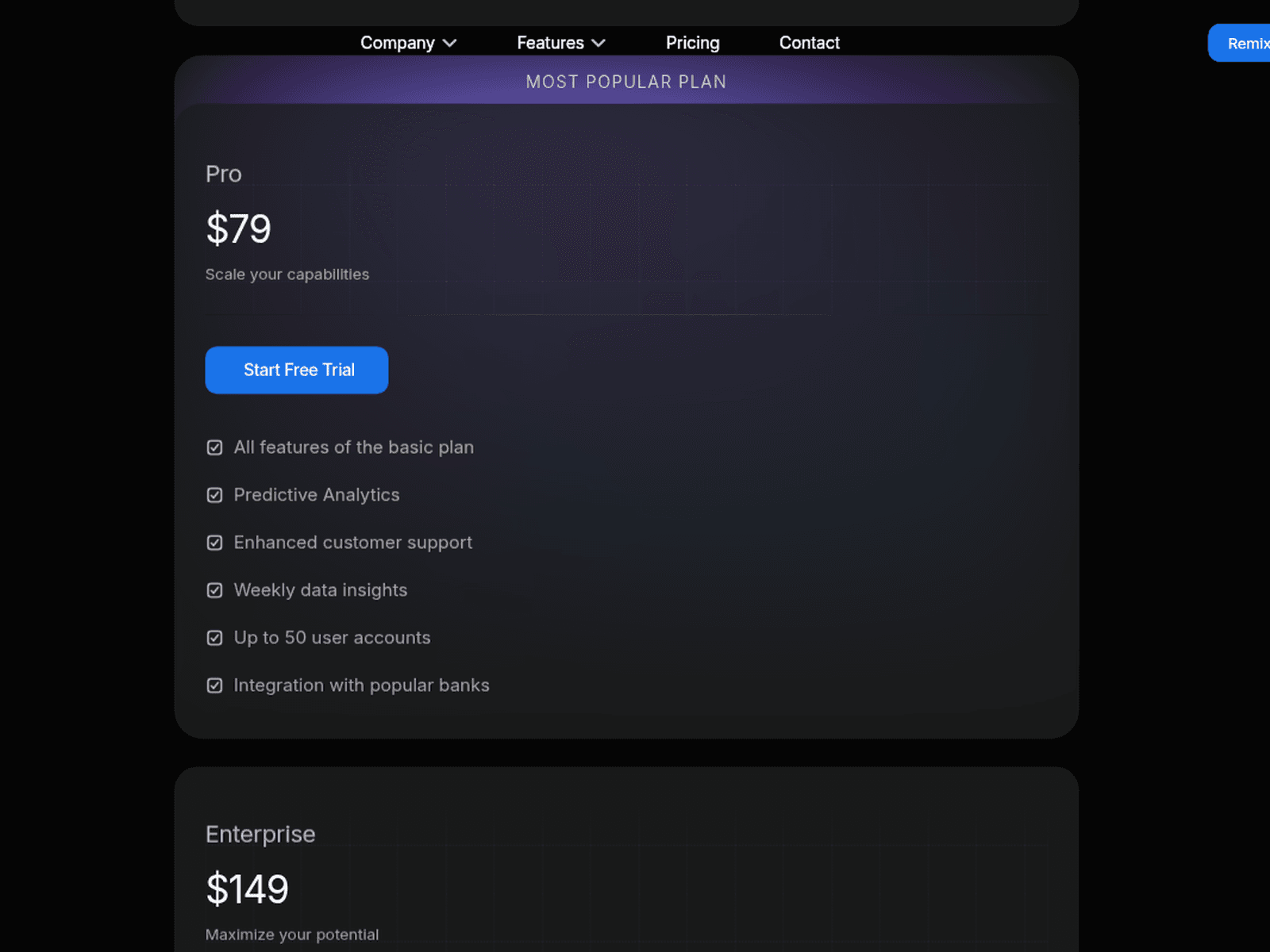Click the 'Scale your capabilities' tagline
The width and height of the screenshot is (1270, 952).
(287, 274)
